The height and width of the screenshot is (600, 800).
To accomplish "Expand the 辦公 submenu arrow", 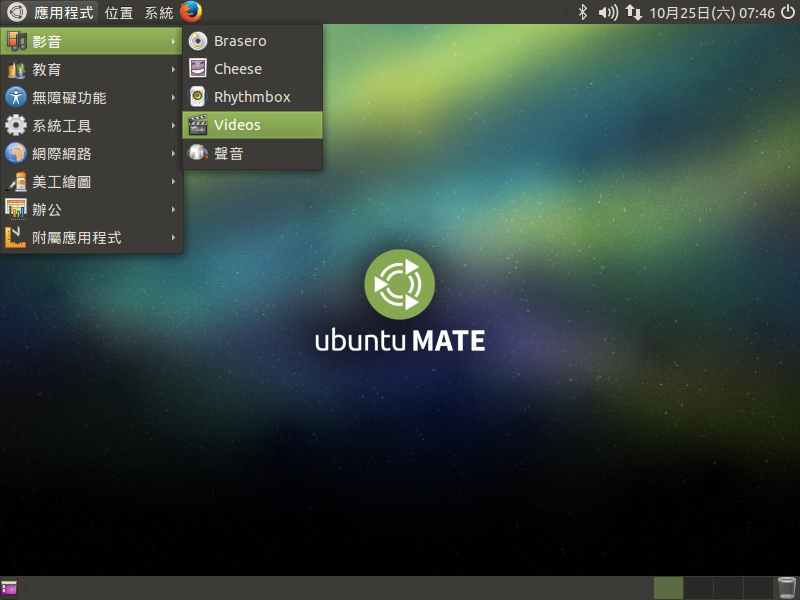I will pos(173,210).
